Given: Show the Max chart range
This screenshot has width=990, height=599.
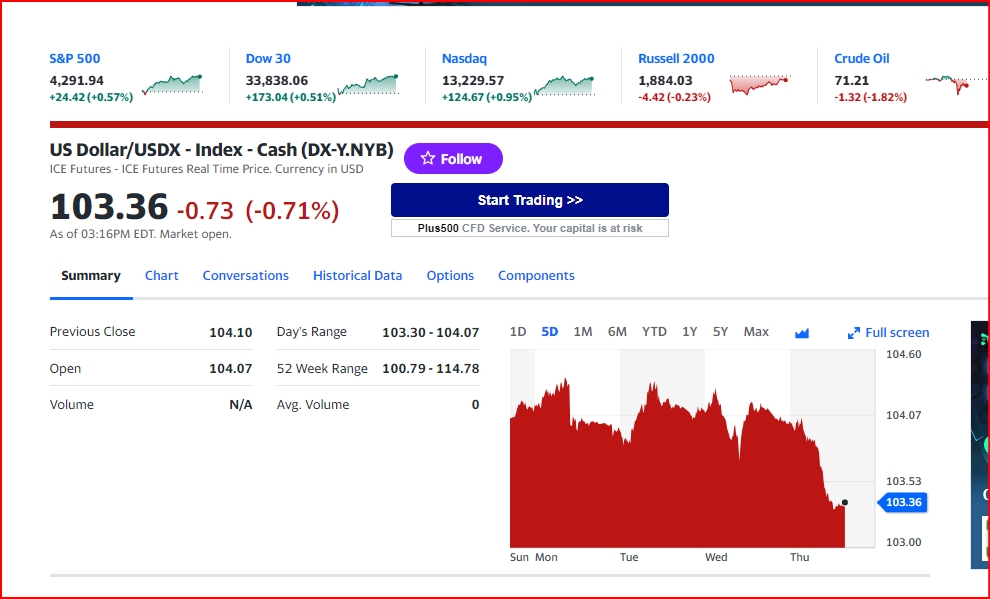Looking at the screenshot, I should (x=756, y=331).
